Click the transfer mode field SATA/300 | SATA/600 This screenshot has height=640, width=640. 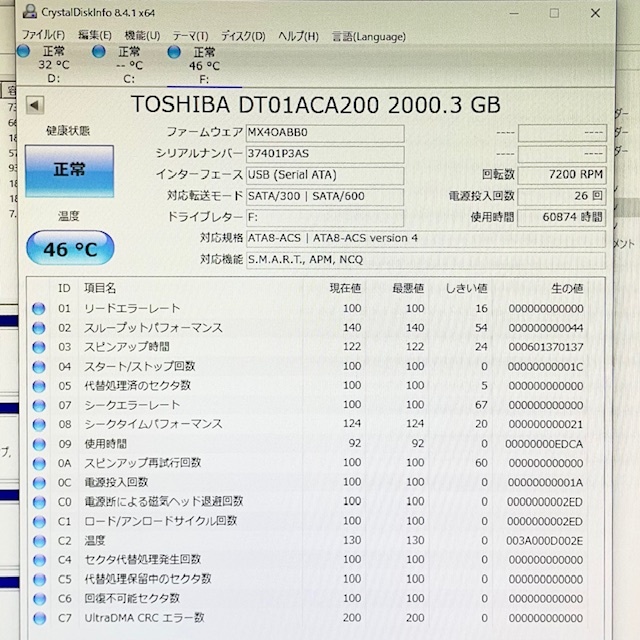click(325, 197)
